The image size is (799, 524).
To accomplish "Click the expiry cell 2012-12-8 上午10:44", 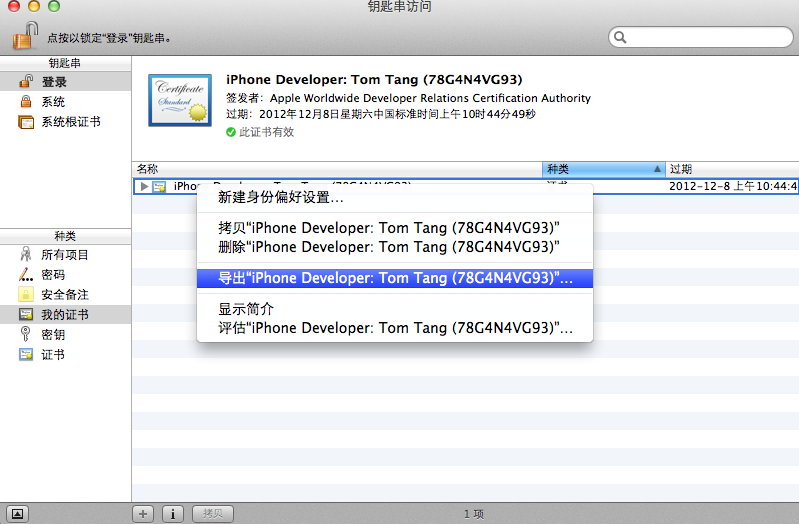I will [733, 186].
